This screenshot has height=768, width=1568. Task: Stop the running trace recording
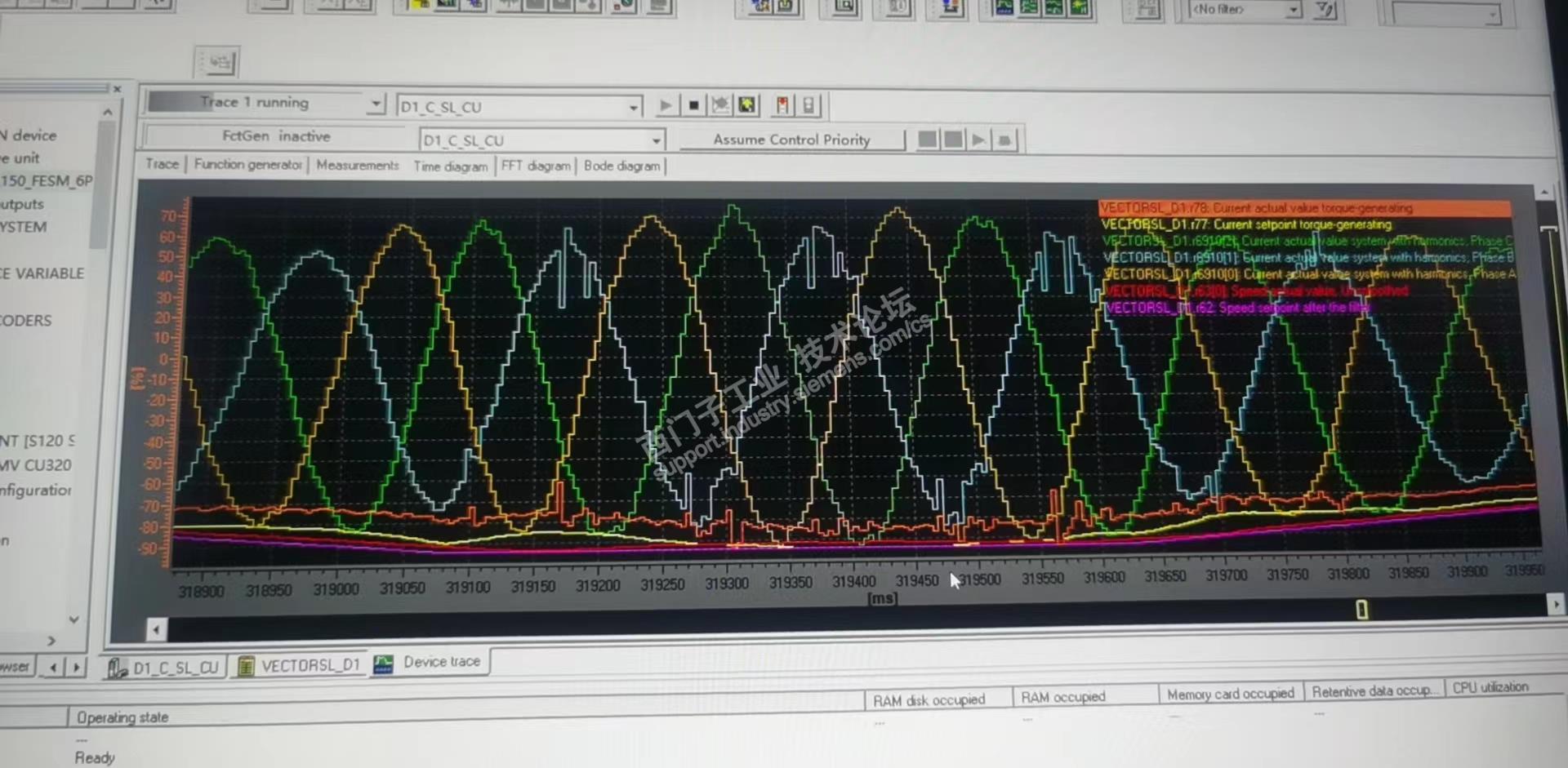tap(693, 105)
